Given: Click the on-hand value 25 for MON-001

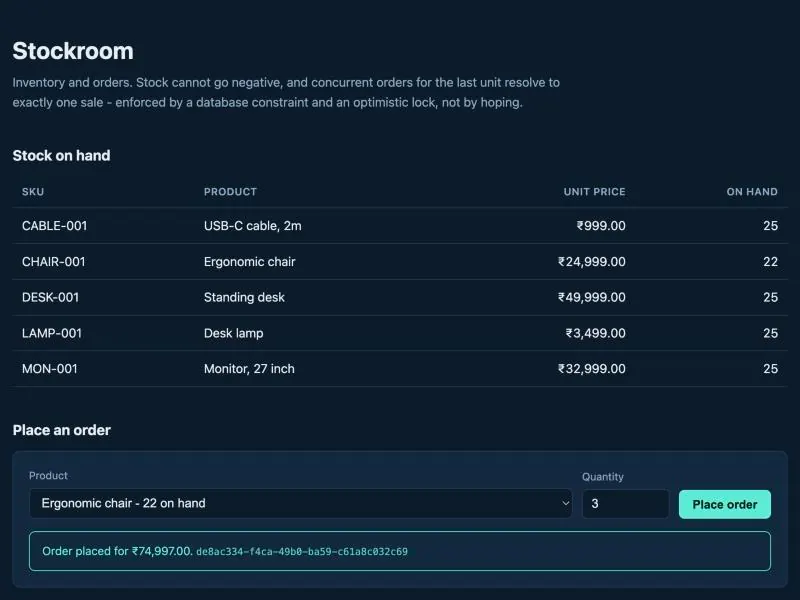Looking at the screenshot, I should [x=770, y=369].
